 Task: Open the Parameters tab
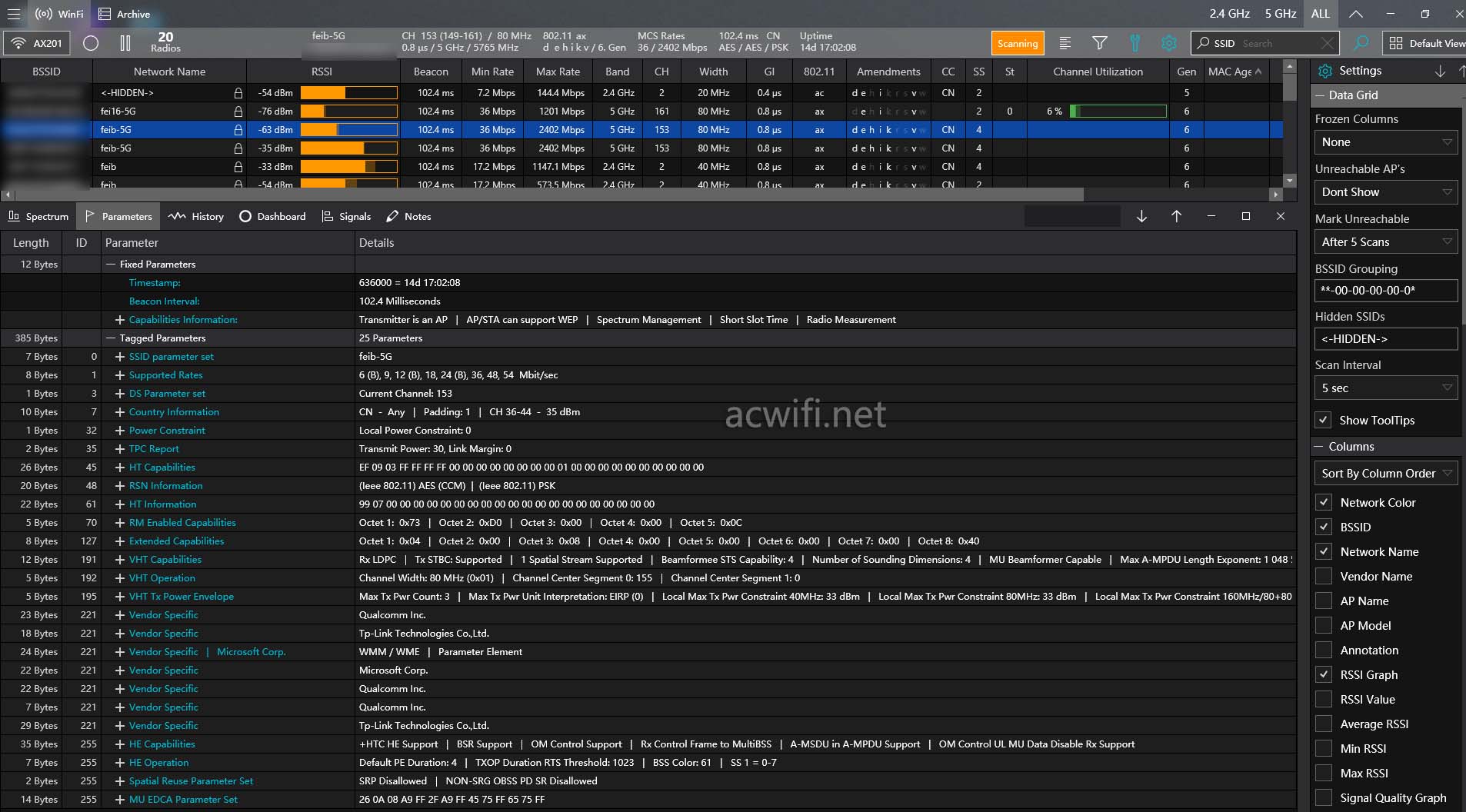[x=118, y=216]
